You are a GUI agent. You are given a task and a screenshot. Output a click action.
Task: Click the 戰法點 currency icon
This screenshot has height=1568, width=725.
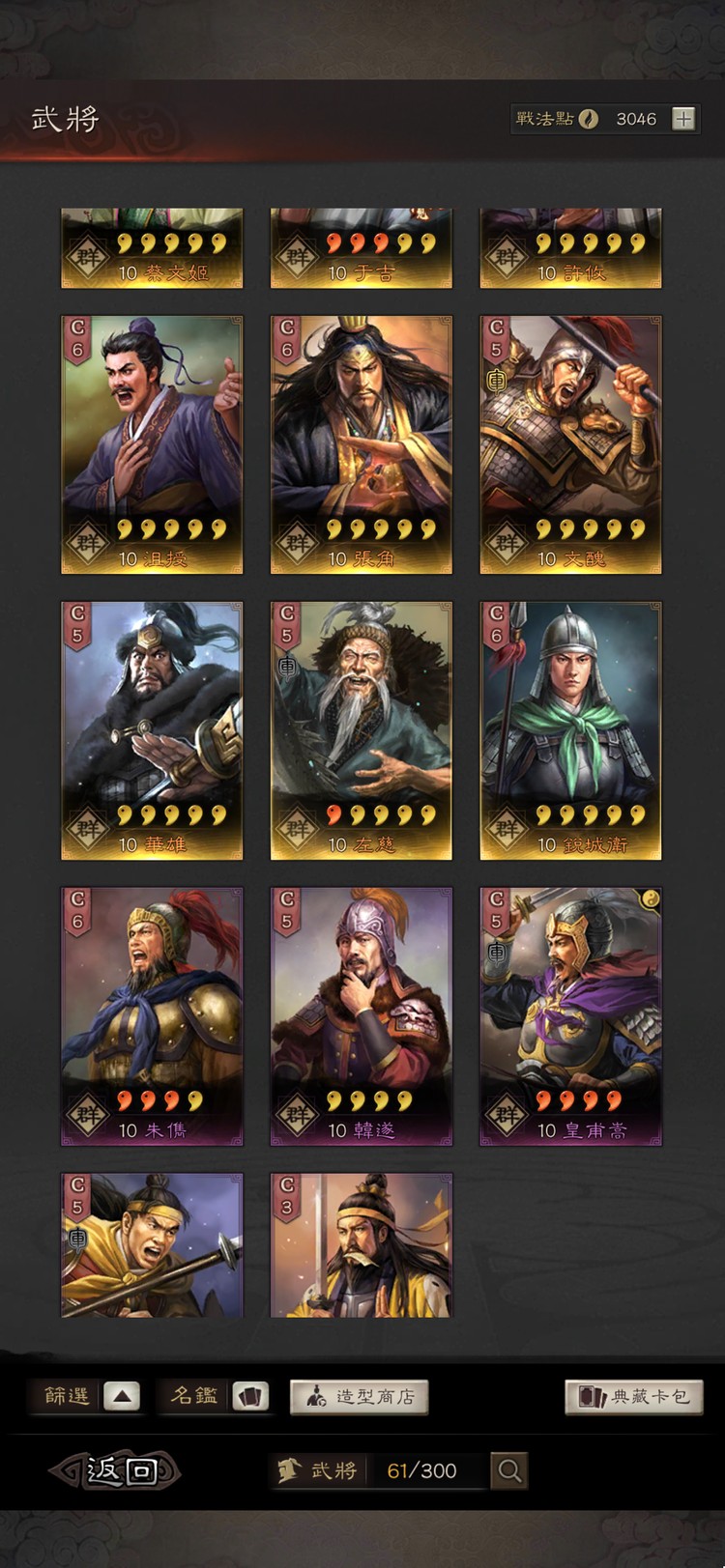pos(589,119)
